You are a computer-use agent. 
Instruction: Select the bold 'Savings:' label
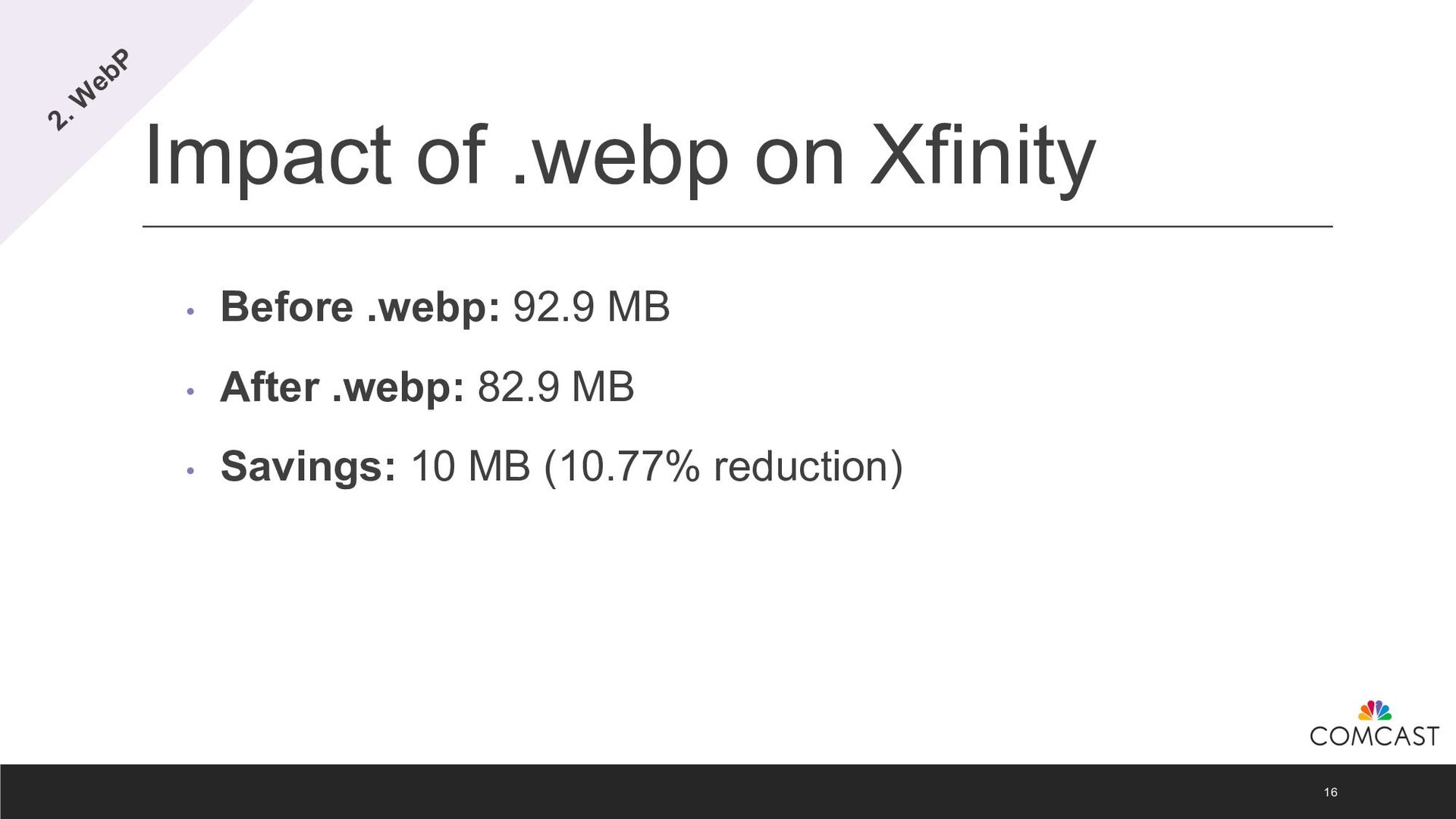pos(308,466)
